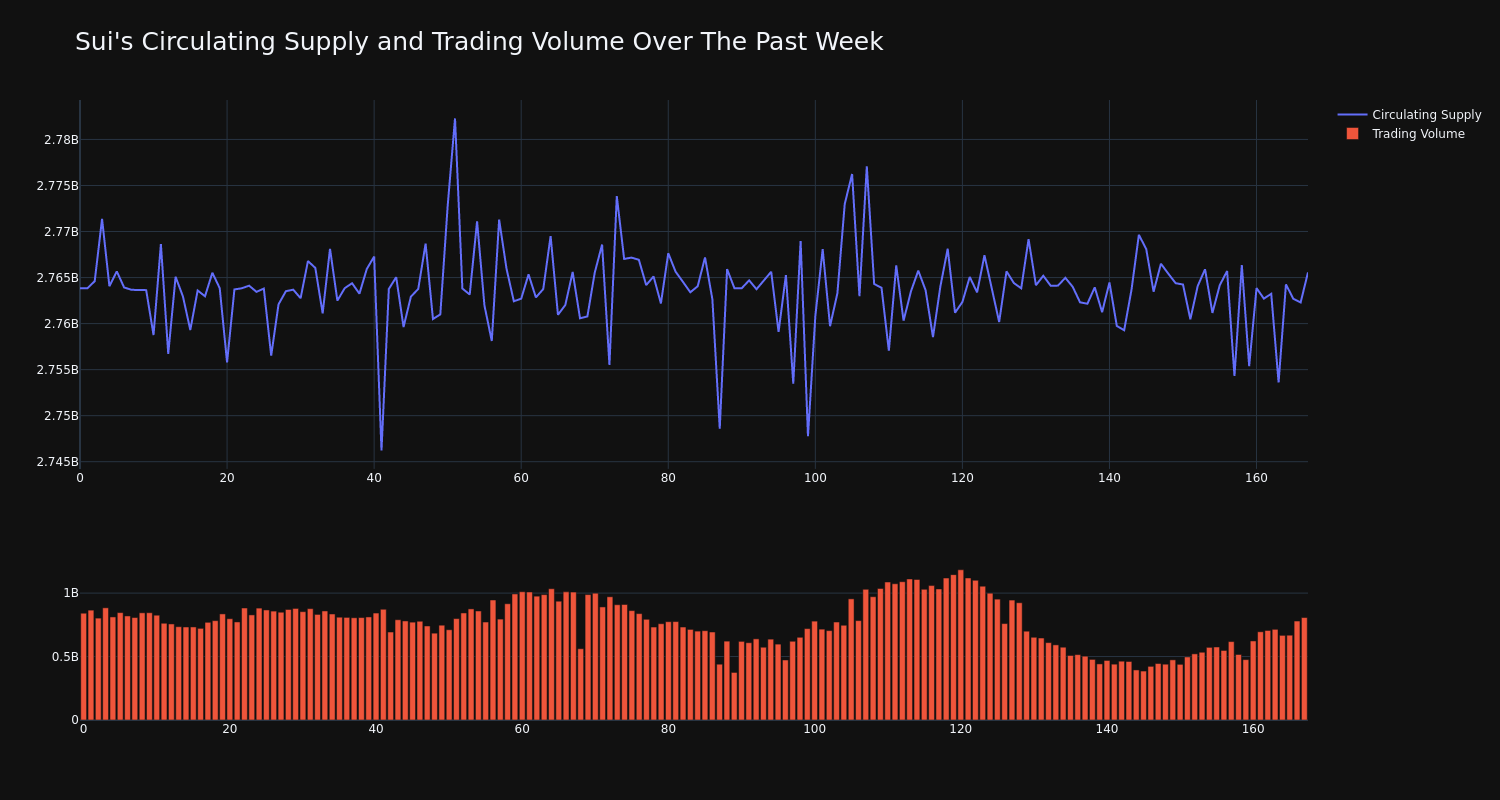Click x-axis label 20 on supply chart
Image resolution: width=1500 pixels, height=800 pixels.
point(227,478)
